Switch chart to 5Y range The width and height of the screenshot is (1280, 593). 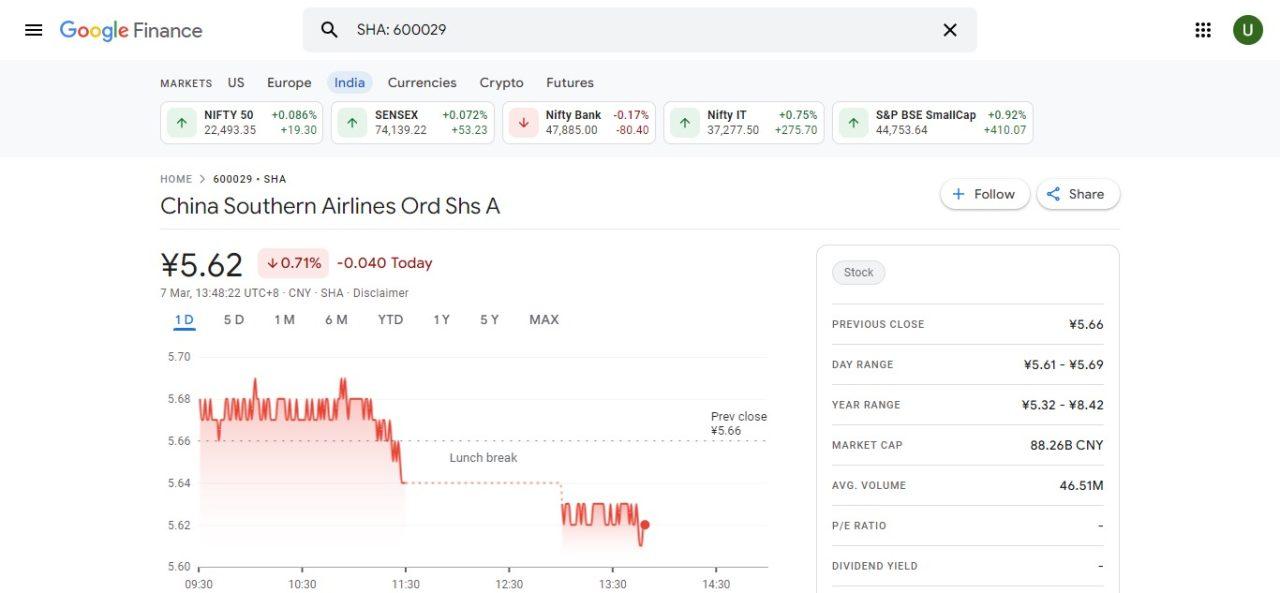tap(489, 320)
